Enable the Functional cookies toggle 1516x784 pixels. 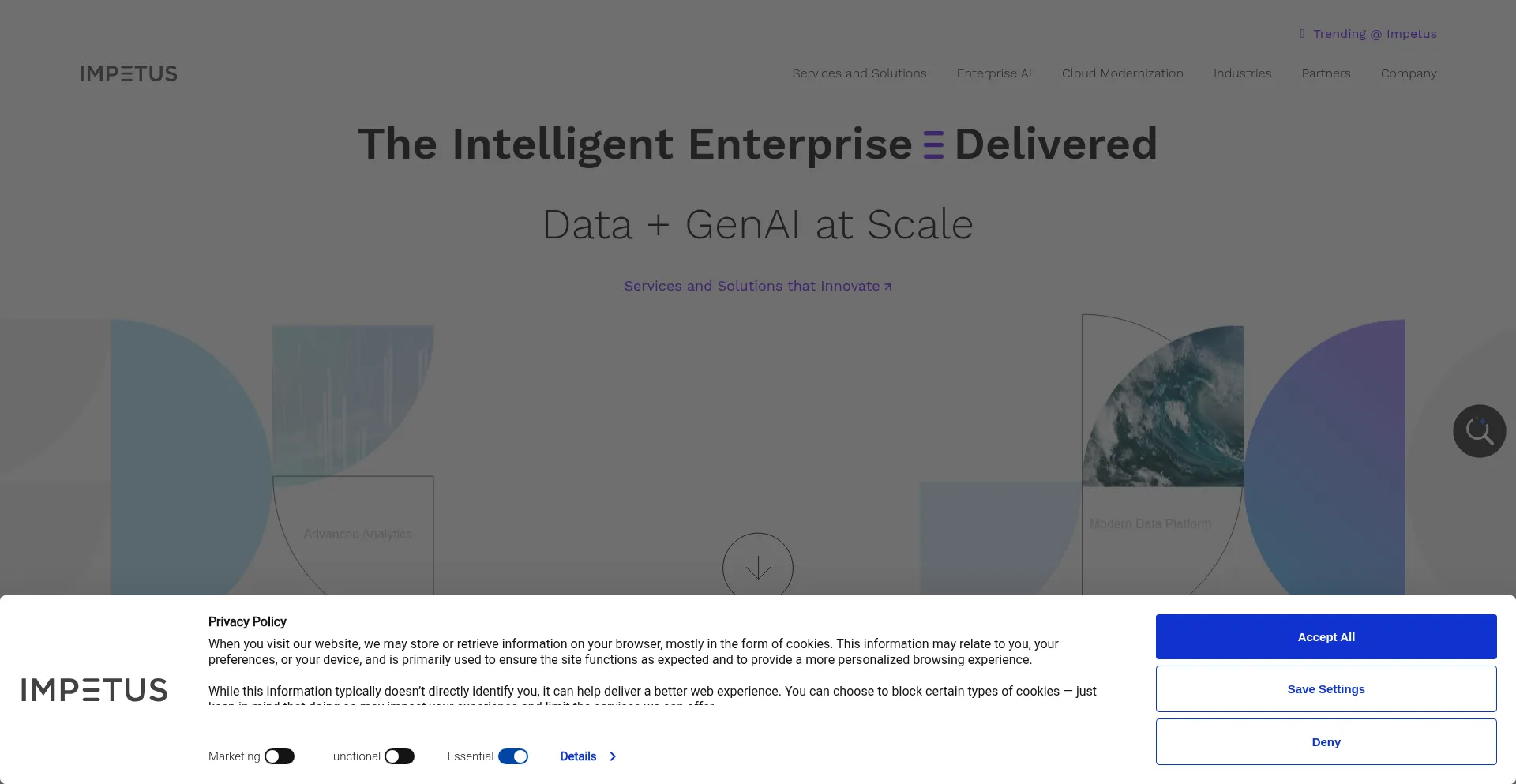400,756
